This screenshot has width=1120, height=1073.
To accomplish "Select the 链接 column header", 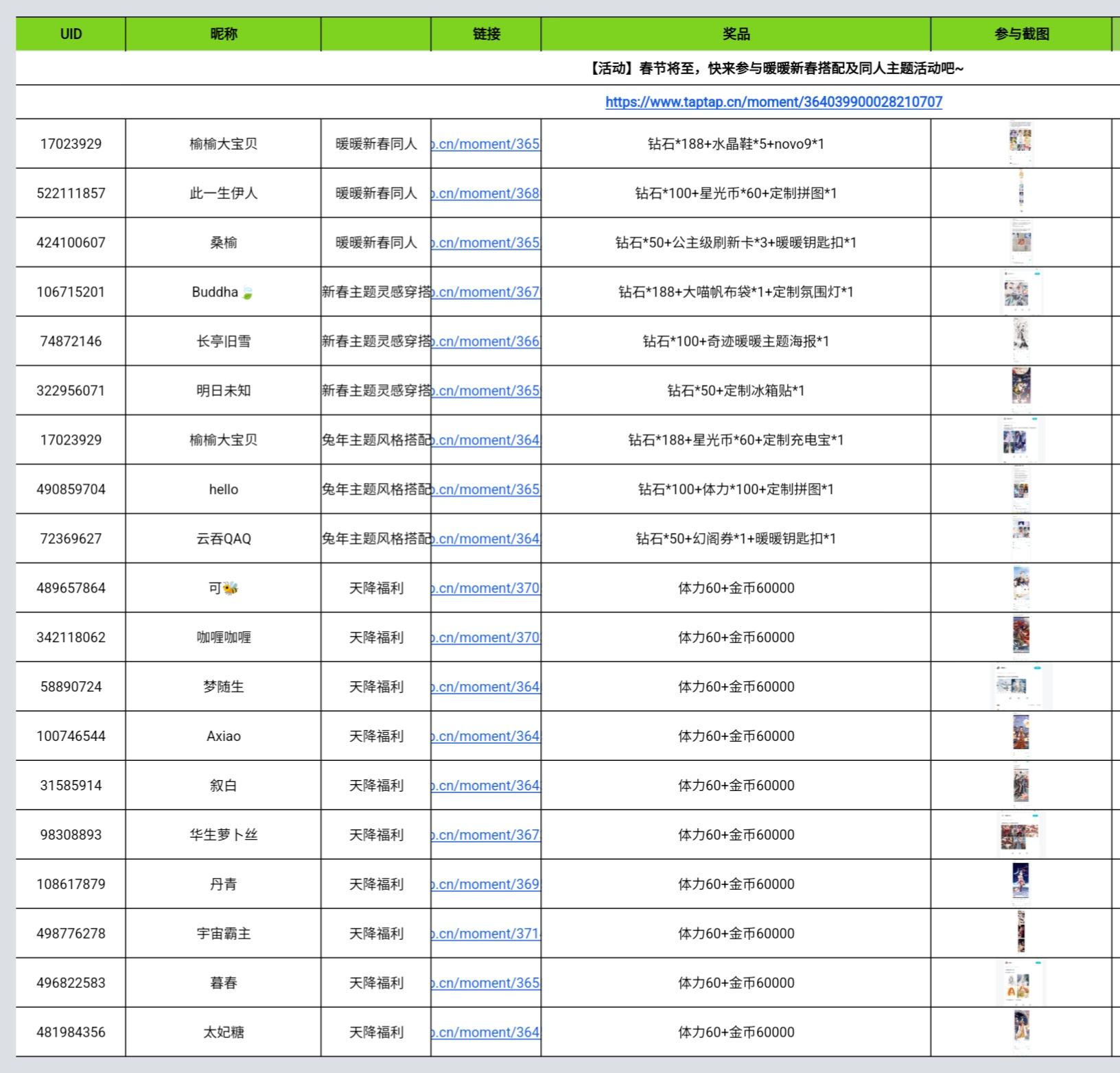I will (x=486, y=34).
